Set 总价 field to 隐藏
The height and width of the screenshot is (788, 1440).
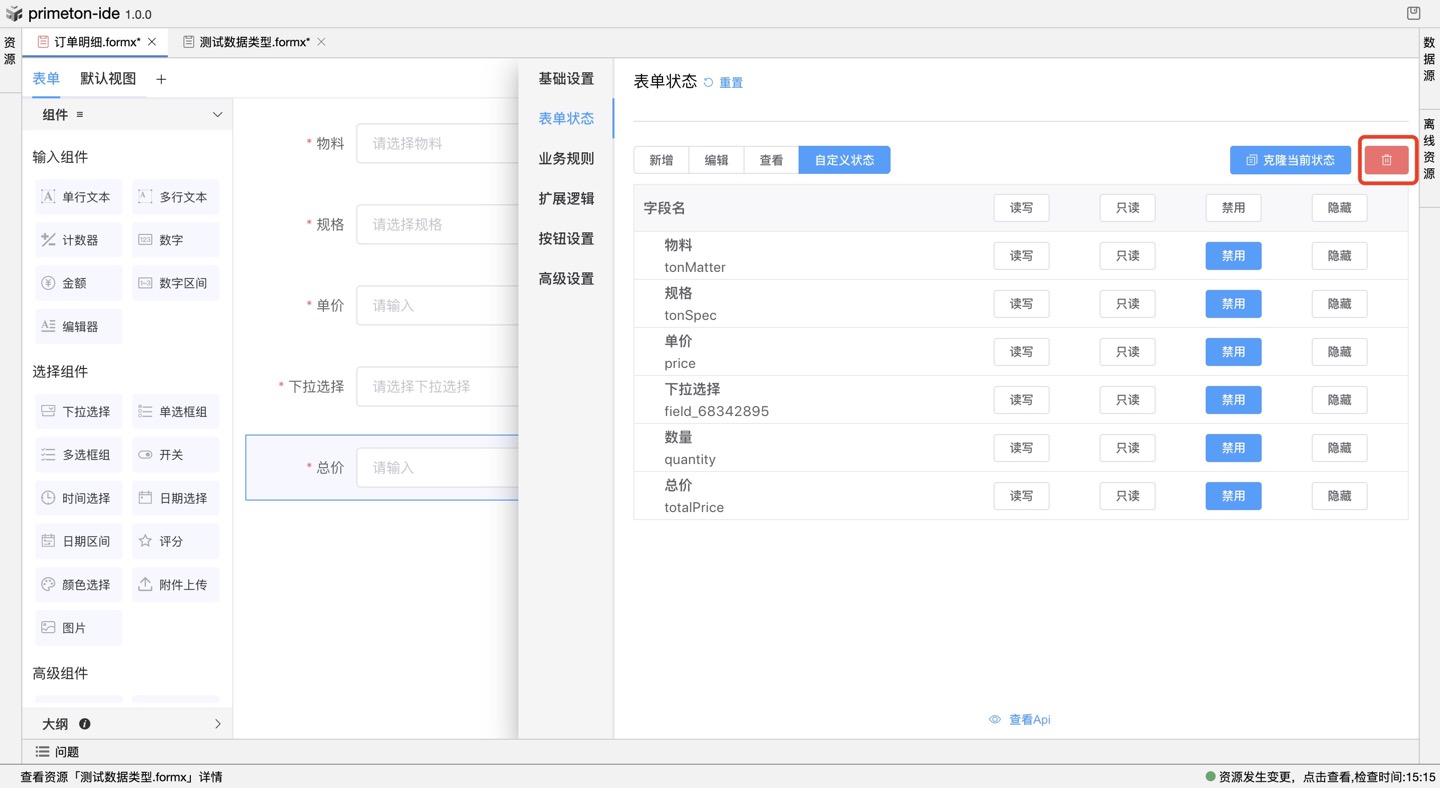point(1339,496)
